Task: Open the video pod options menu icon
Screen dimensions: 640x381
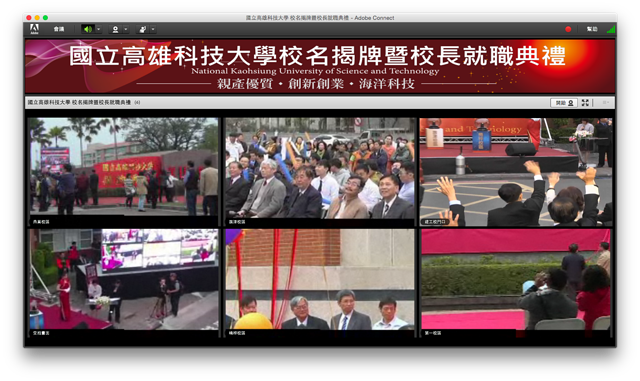Action: (x=606, y=102)
